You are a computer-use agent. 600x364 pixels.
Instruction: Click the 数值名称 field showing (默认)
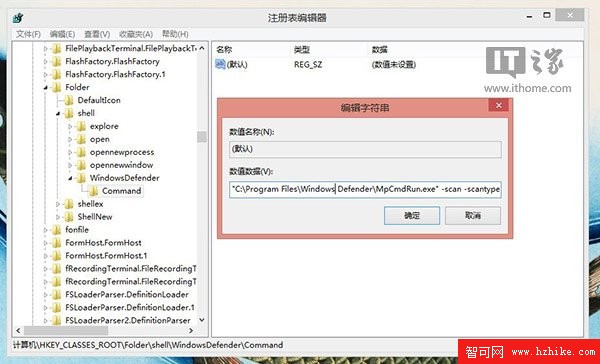[365, 149]
